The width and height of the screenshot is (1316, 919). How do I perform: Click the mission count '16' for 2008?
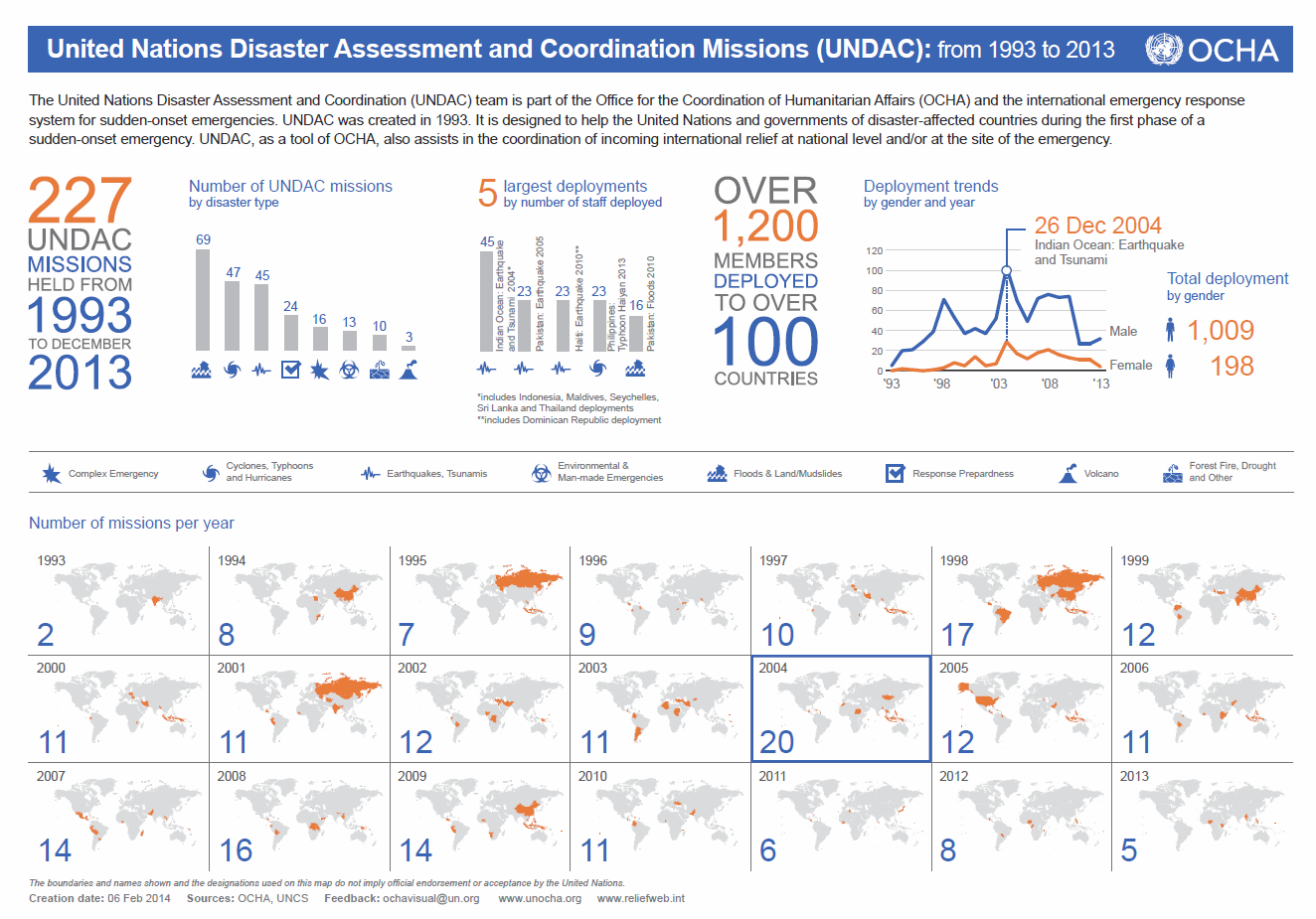pos(236,850)
